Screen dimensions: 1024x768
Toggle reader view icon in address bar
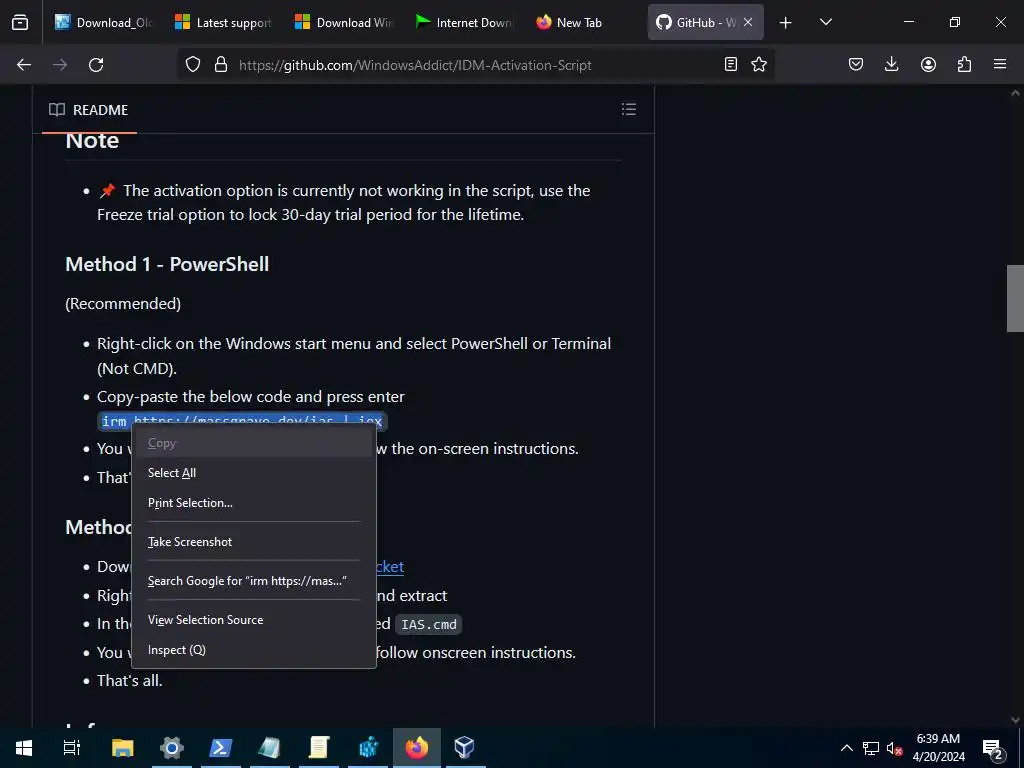pos(731,64)
